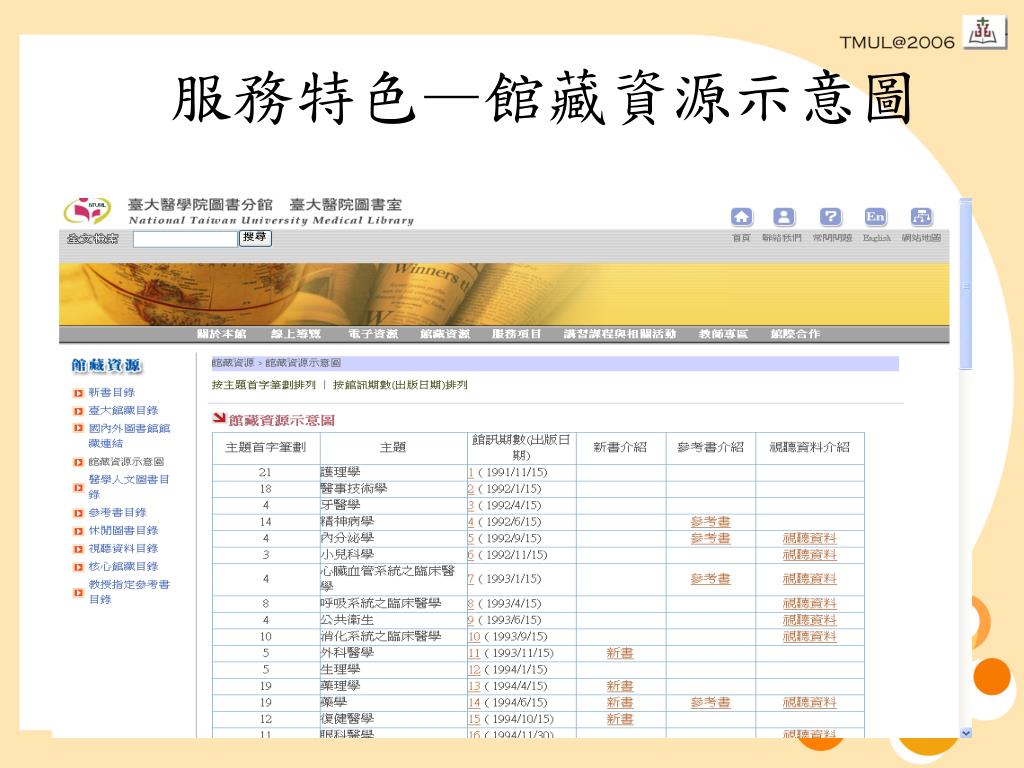Click the bullet icon beside 休閒圖書目錄
This screenshot has height=768, width=1024.
(78, 531)
